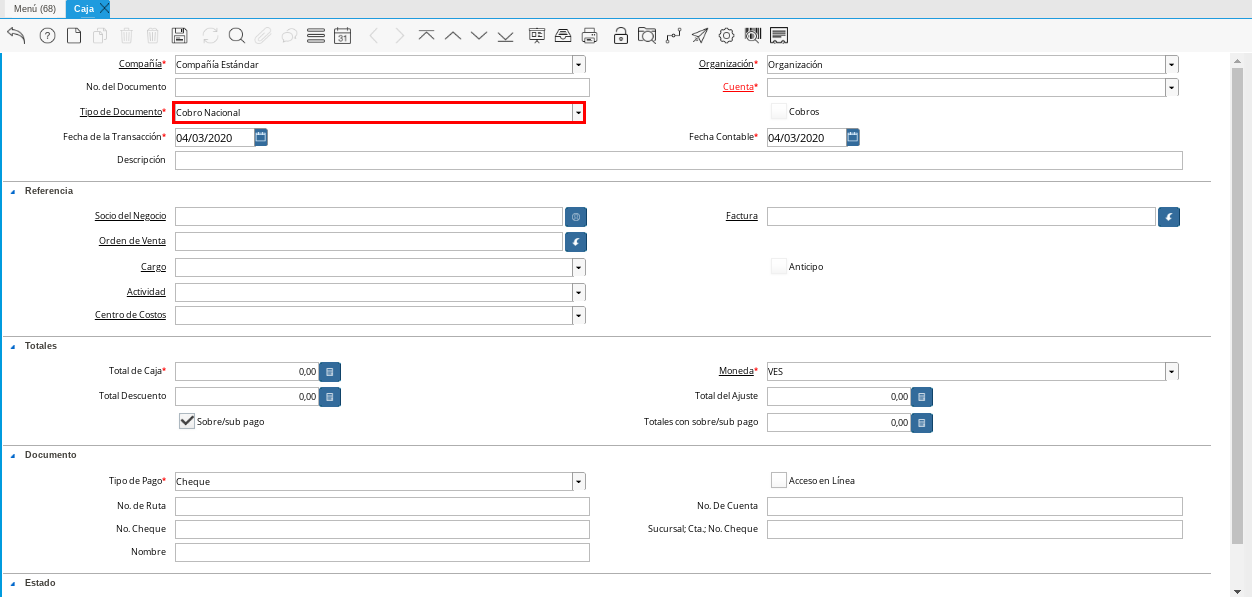Click the undo changes arrow in toolbar
This screenshot has height=597, width=1252.
(x=16, y=36)
